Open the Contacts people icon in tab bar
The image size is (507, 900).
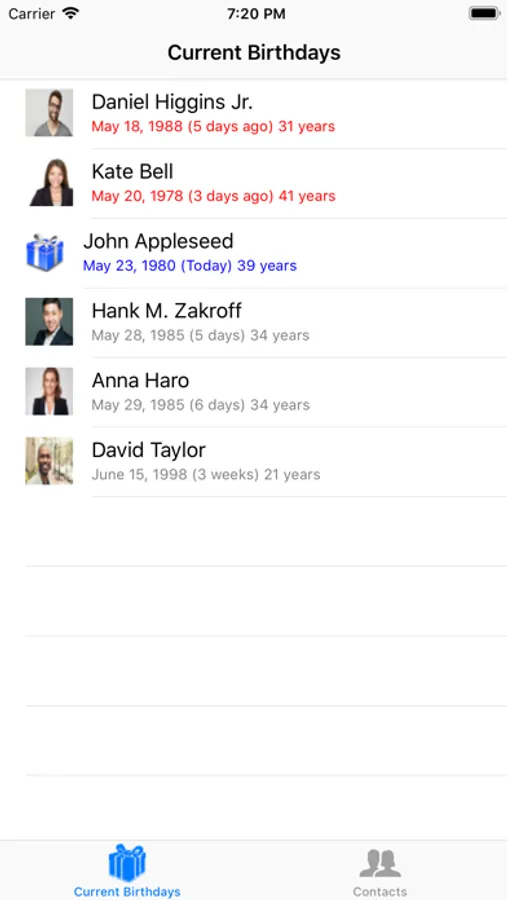(x=380, y=863)
